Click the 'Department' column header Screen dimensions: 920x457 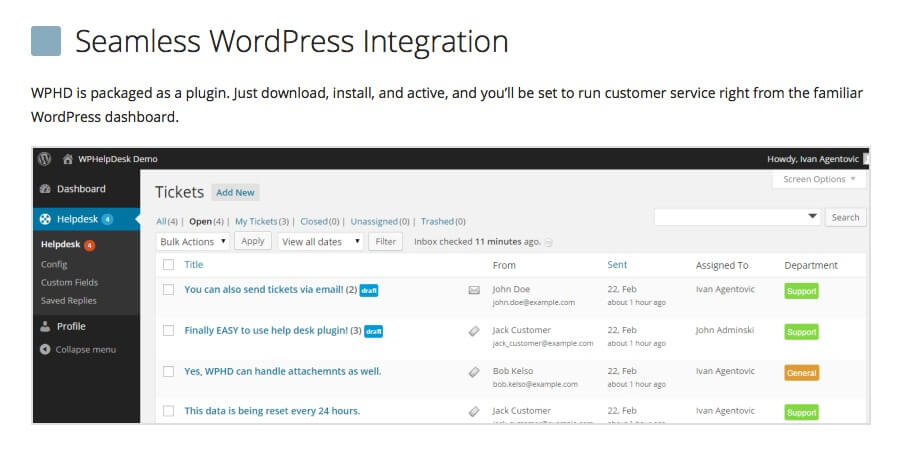[811, 266]
